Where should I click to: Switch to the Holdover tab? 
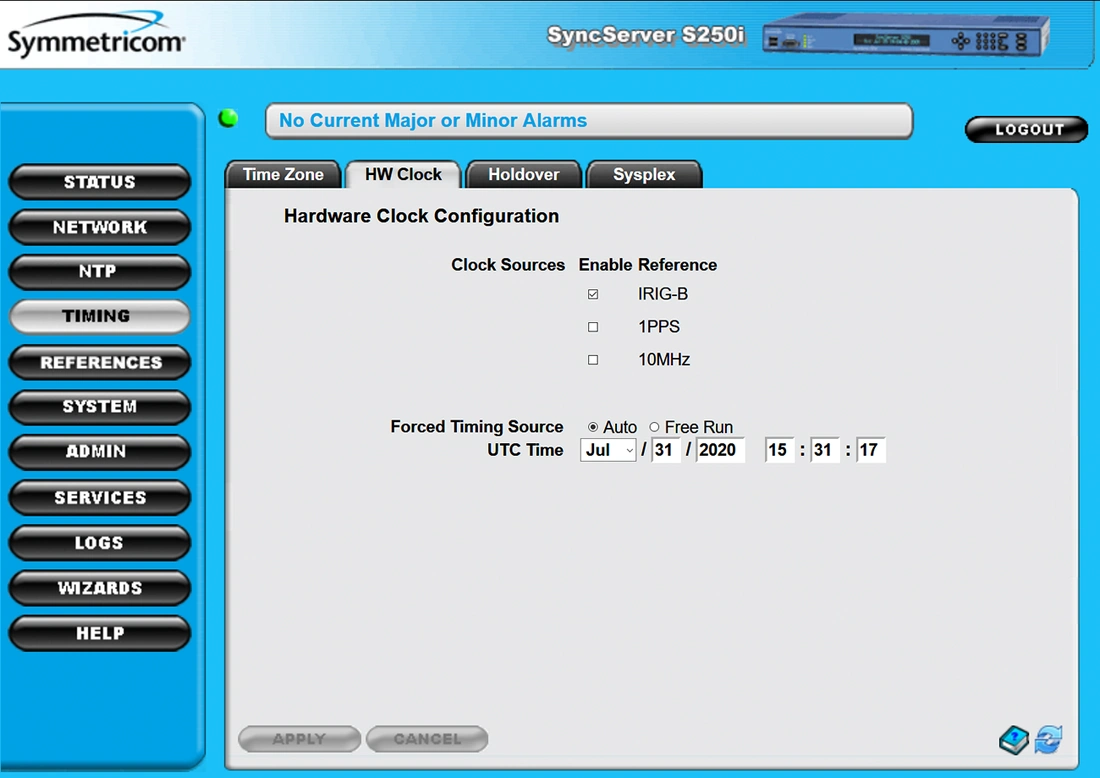(x=524, y=175)
